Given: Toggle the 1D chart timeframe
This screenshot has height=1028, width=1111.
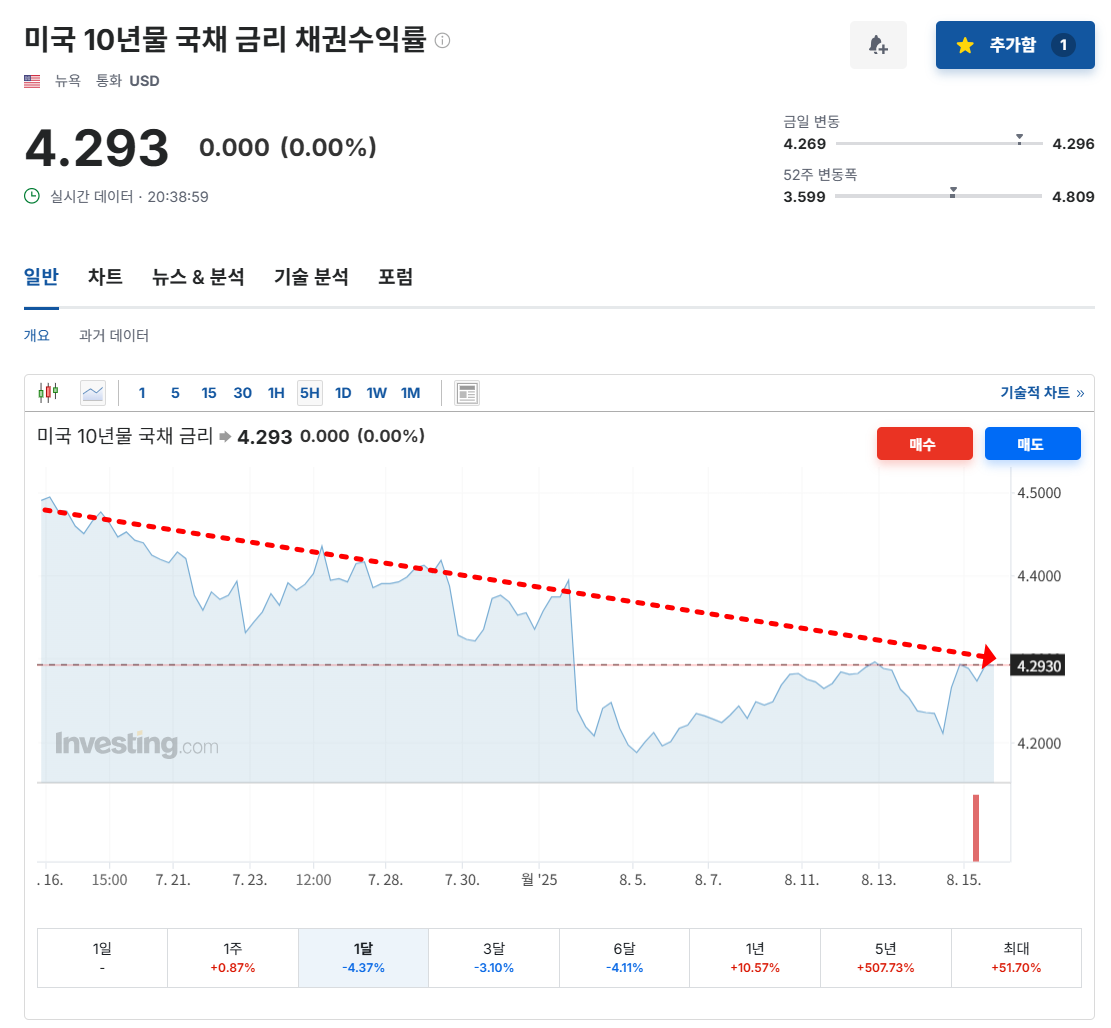Looking at the screenshot, I should 343,392.
